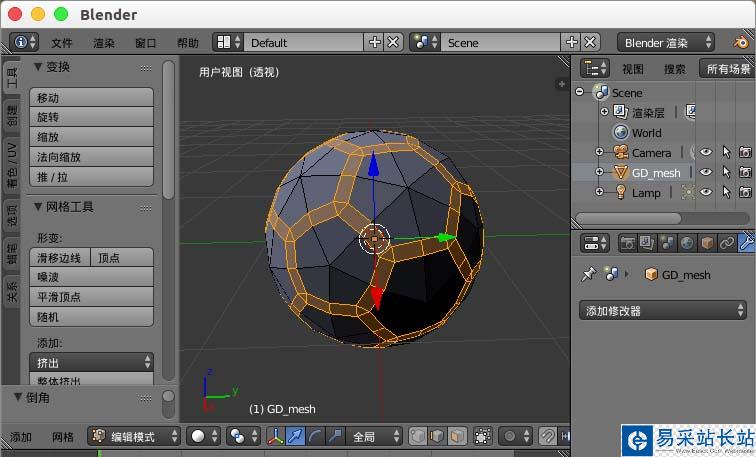Toggle limit selection to visible
This screenshot has width=756, height=457.
pos(483,436)
